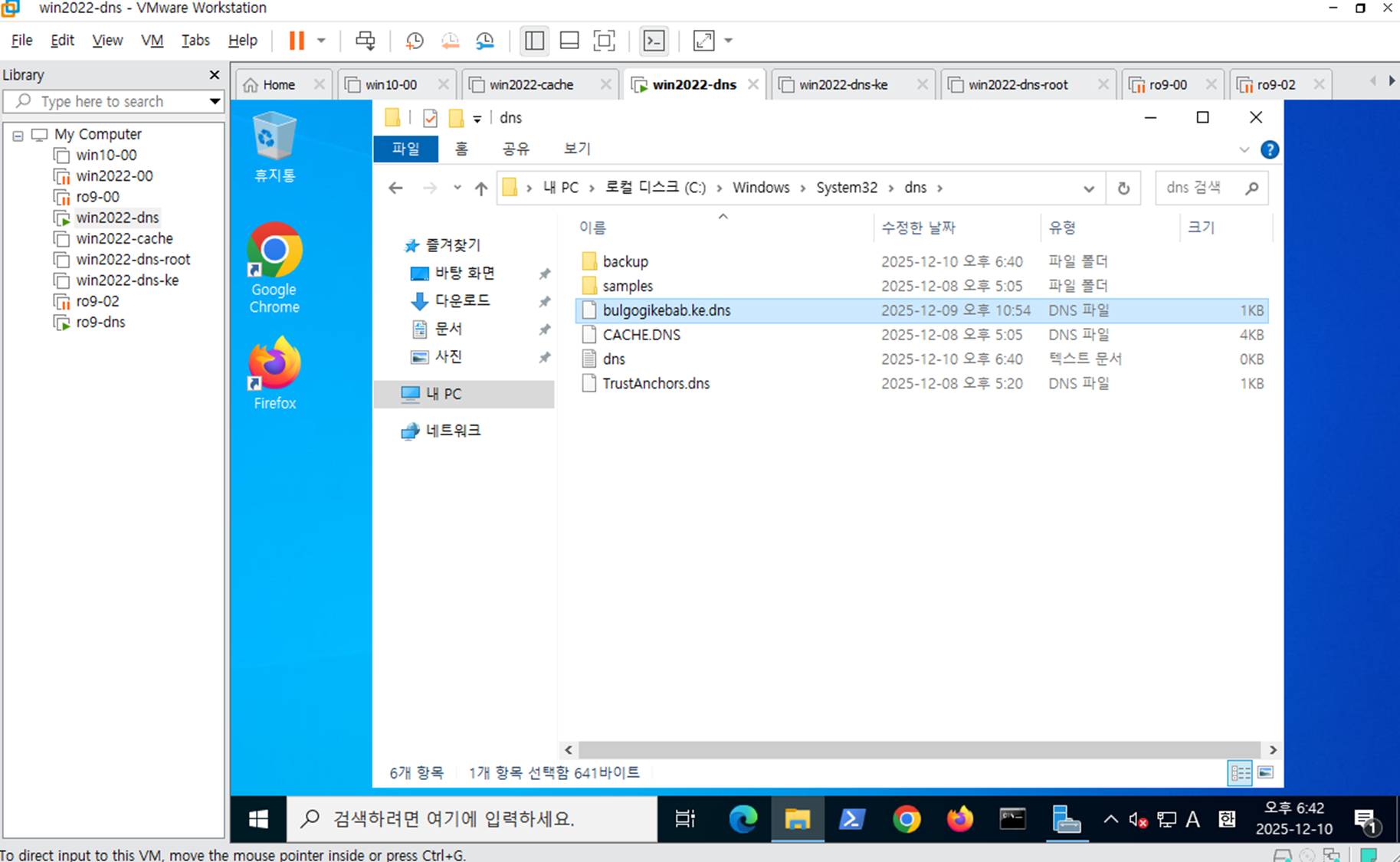Pause the virtual machine from toolbar
This screenshot has width=1400, height=862.
coord(297,41)
